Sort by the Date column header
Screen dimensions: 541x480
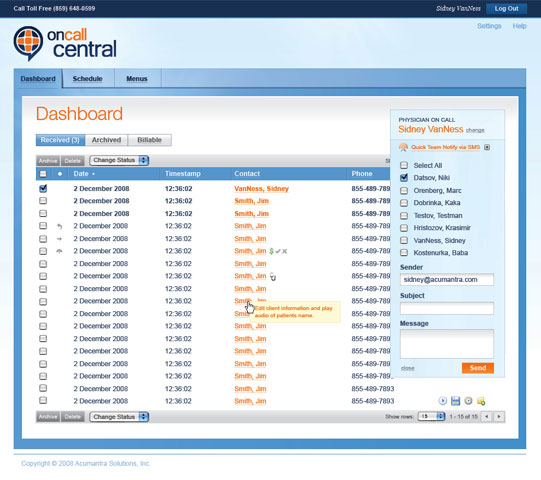pyautogui.click(x=81, y=174)
